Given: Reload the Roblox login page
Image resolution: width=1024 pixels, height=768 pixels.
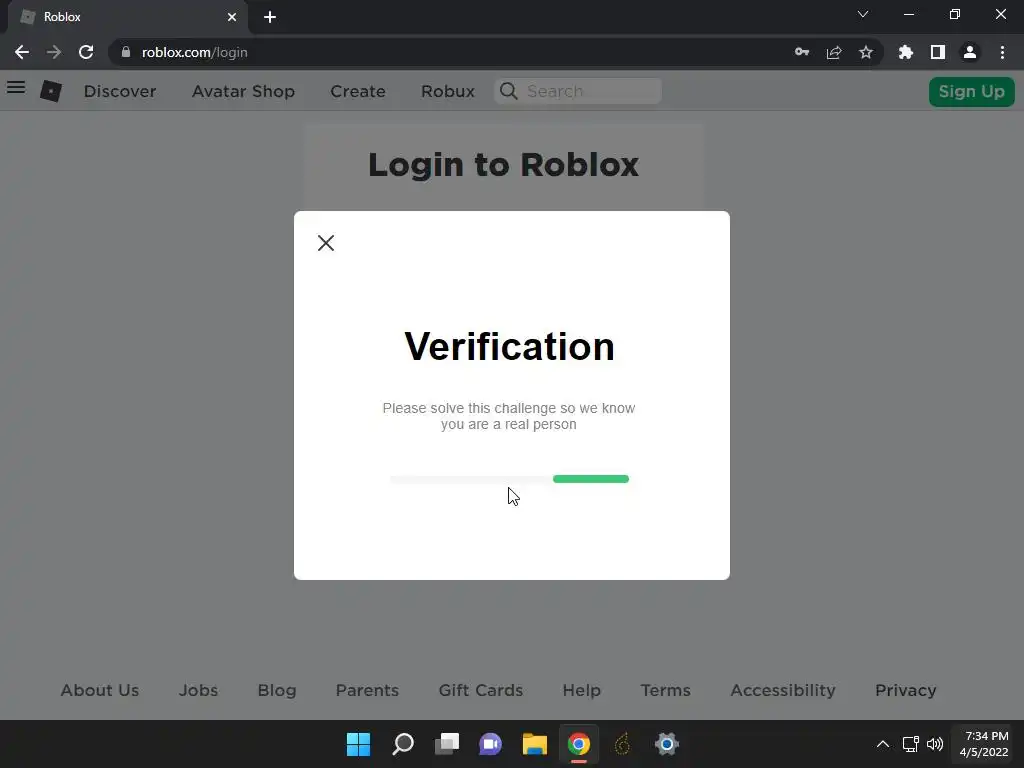Looking at the screenshot, I should [86, 52].
